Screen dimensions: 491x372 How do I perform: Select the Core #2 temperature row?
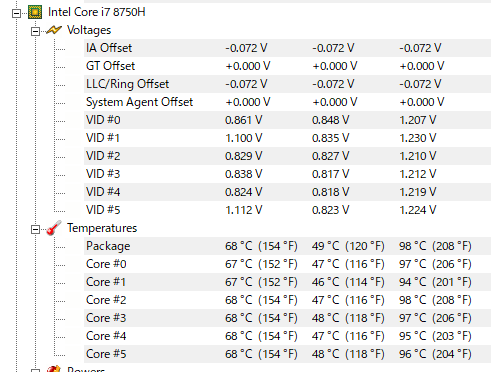coord(287,300)
